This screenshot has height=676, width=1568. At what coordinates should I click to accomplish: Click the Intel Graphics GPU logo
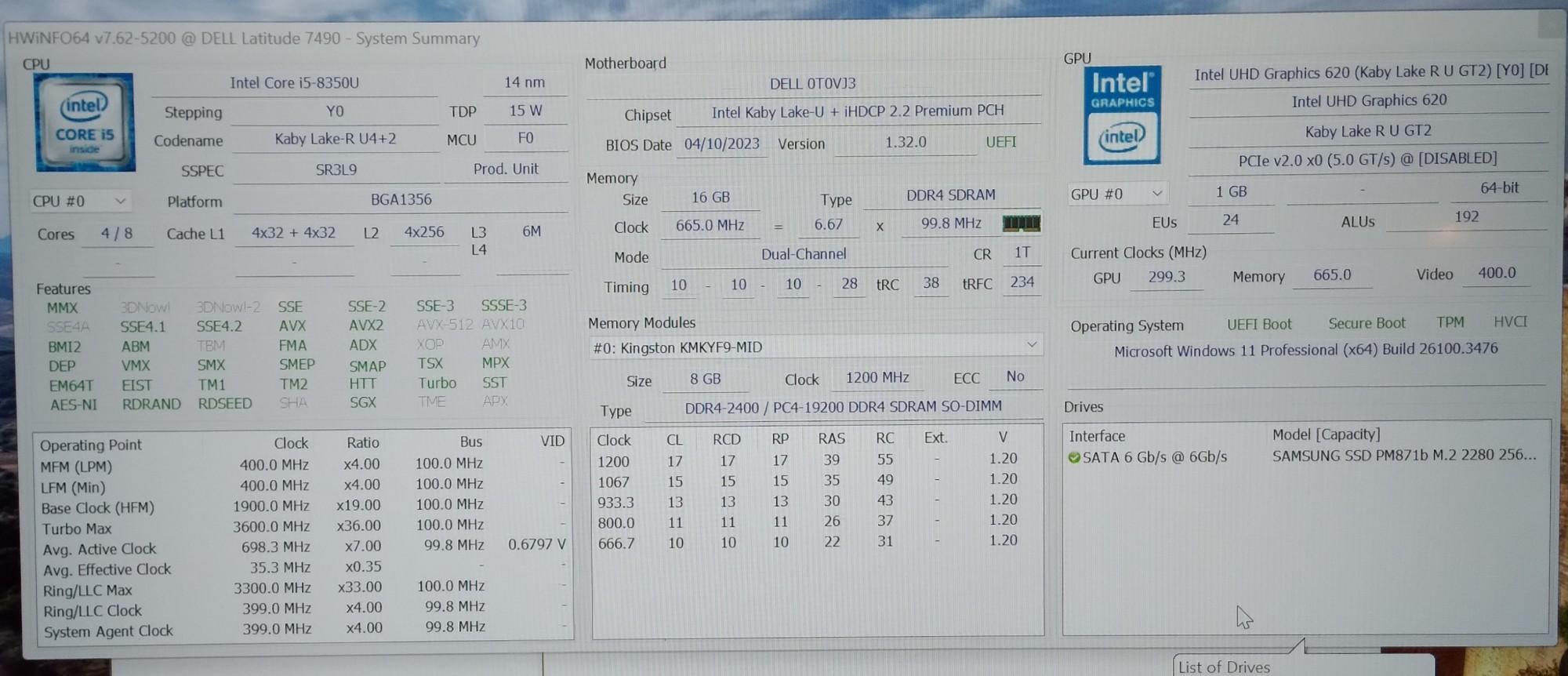tap(1122, 115)
